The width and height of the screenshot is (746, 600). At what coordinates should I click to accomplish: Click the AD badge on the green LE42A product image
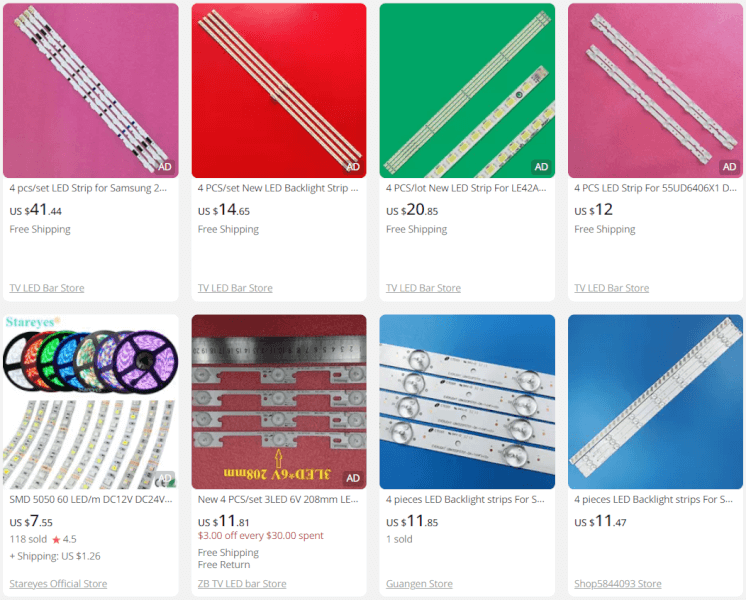pyautogui.click(x=541, y=167)
